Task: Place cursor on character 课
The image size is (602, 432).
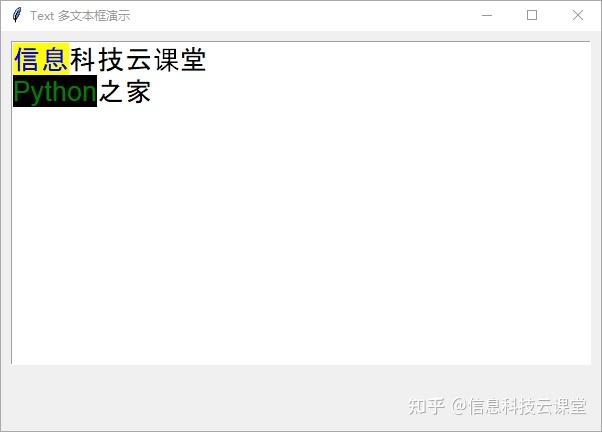Action: (x=166, y=60)
